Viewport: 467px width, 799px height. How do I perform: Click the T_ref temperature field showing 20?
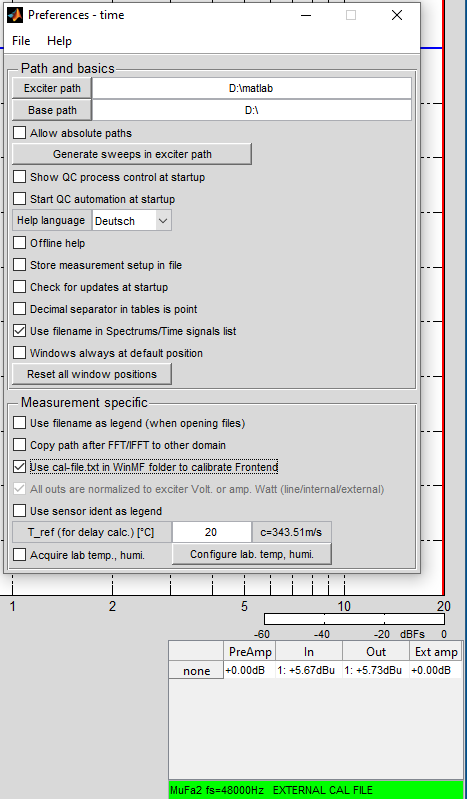pos(212,532)
